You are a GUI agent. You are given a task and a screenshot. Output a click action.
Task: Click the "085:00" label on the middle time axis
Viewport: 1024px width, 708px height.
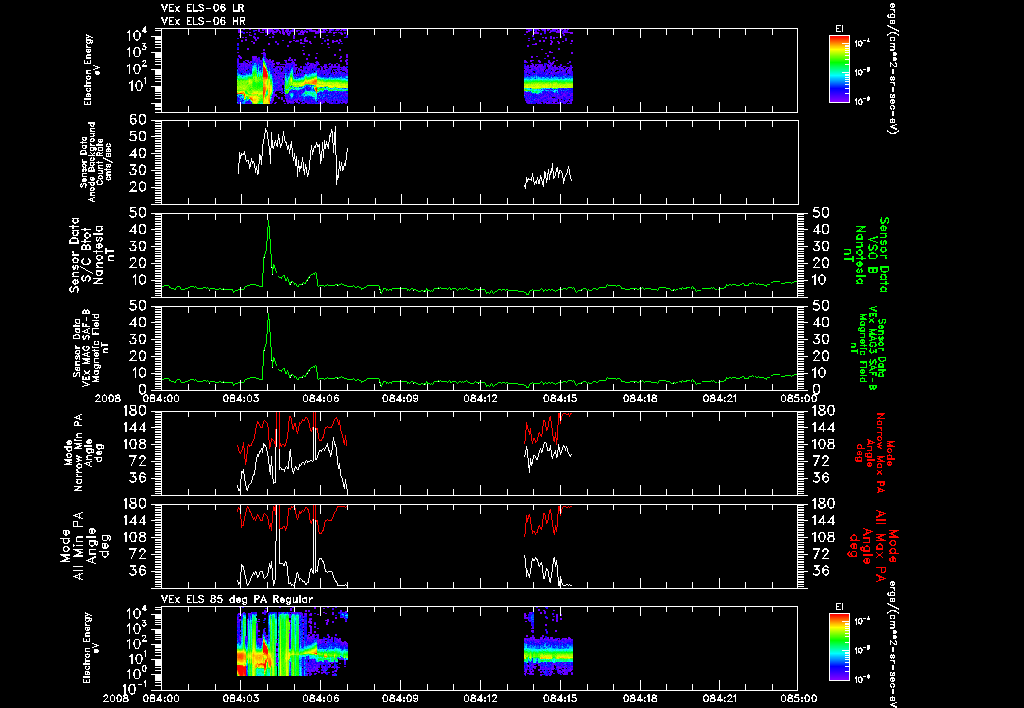[797, 398]
